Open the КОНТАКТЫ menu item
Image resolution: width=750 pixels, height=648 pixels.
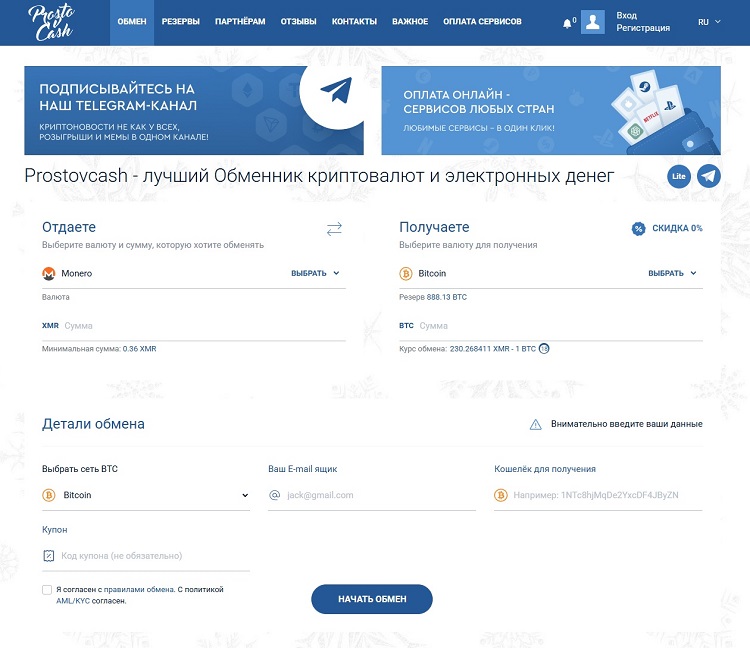tap(354, 22)
